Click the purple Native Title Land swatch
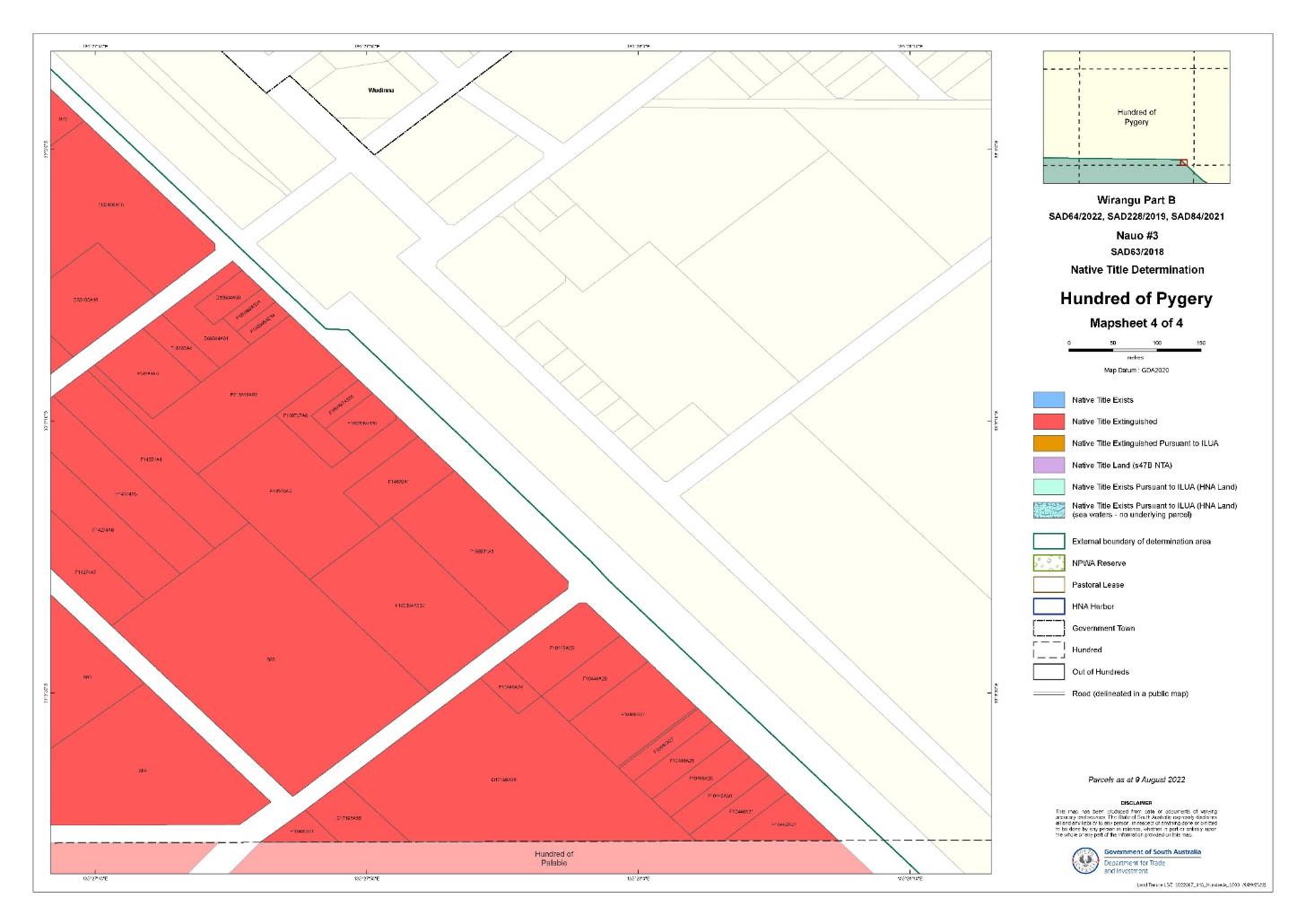The image size is (1306, 924). tap(1049, 465)
